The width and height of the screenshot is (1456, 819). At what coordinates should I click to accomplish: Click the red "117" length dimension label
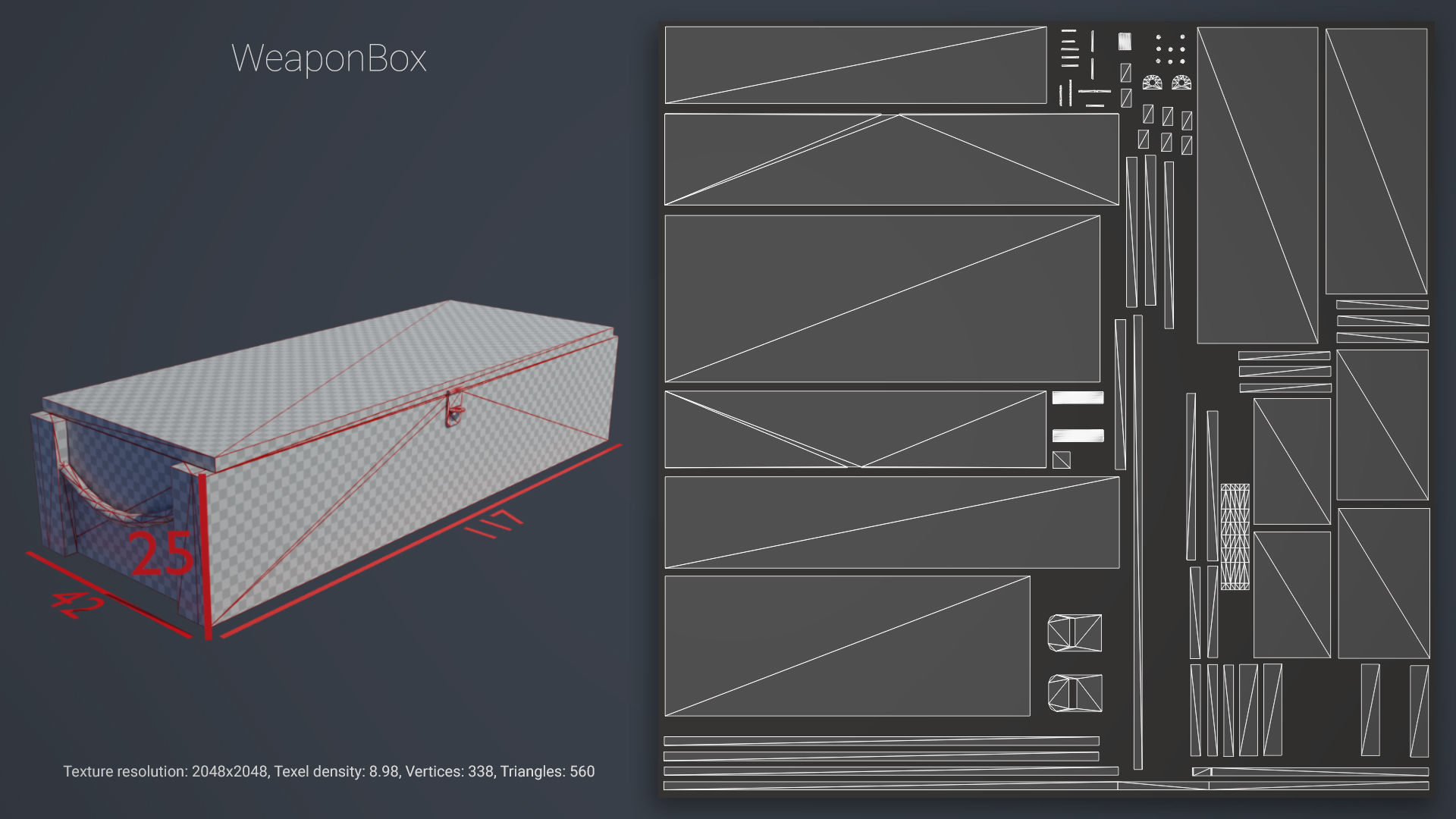494,523
